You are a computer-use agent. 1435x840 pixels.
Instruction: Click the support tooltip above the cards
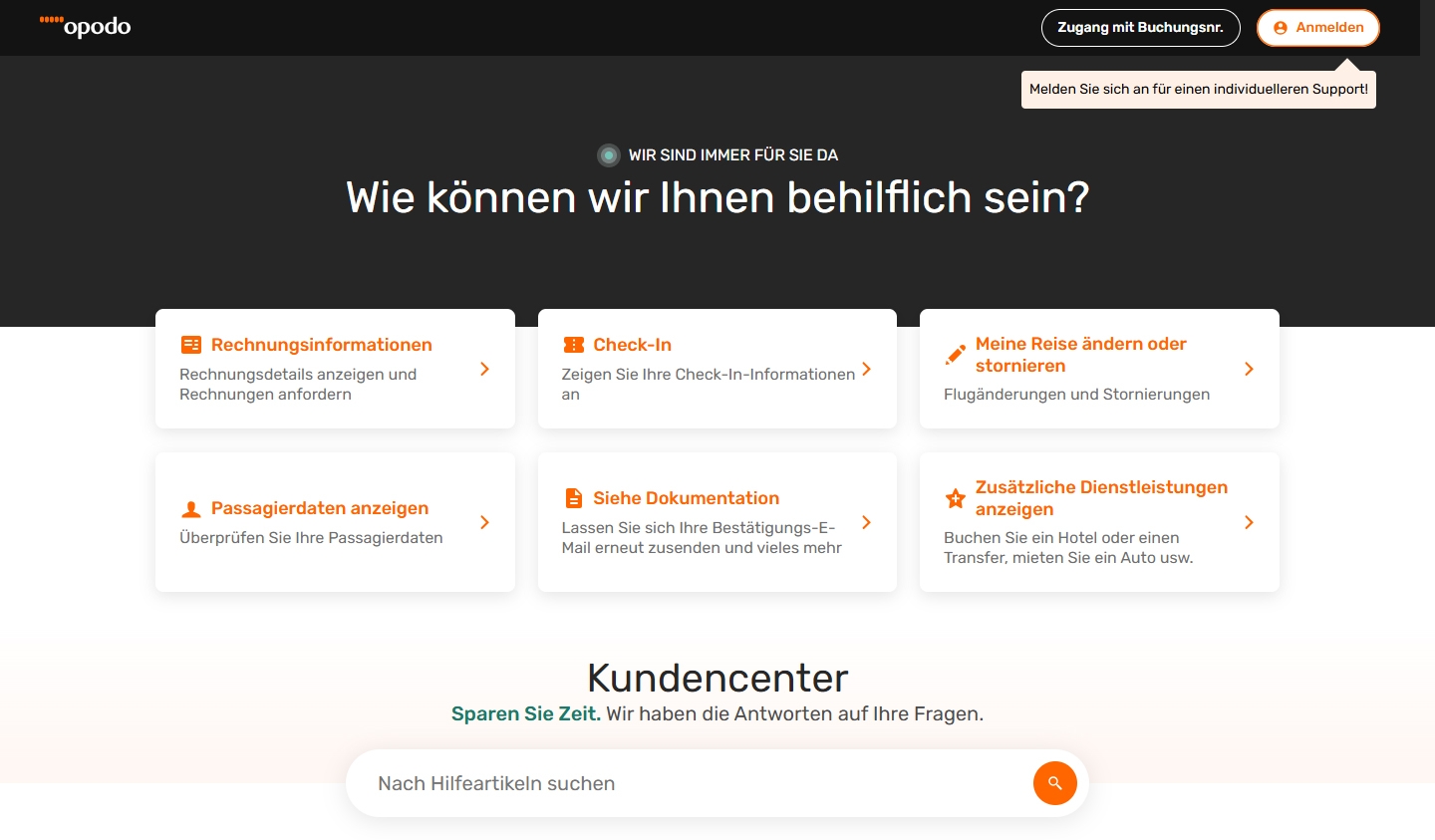pos(1198,89)
